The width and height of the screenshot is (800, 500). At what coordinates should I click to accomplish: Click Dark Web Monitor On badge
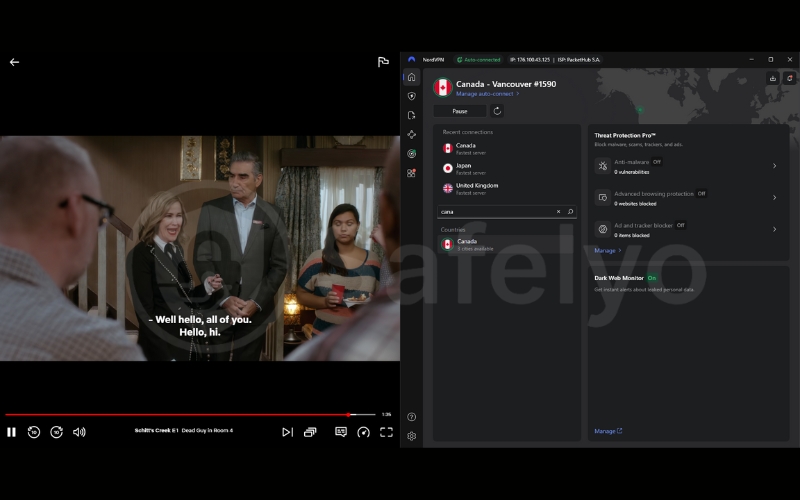pos(652,278)
